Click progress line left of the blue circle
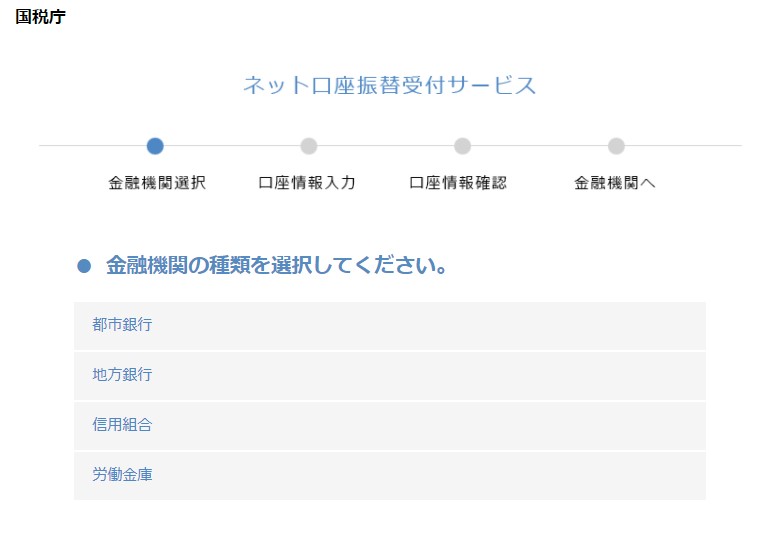Screen dimensions: 771x533 pyautogui.click(x=92, y=146)
